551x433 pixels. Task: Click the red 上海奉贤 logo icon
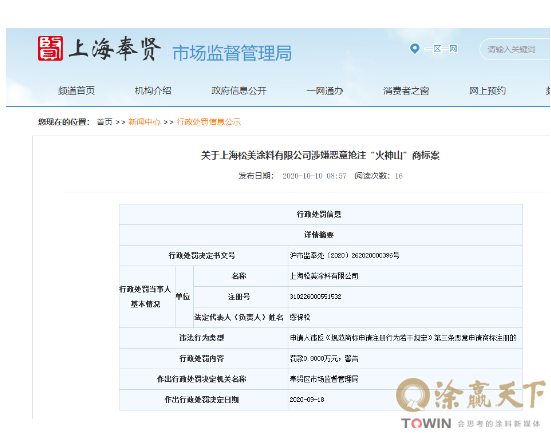click(x=50, y=49)
